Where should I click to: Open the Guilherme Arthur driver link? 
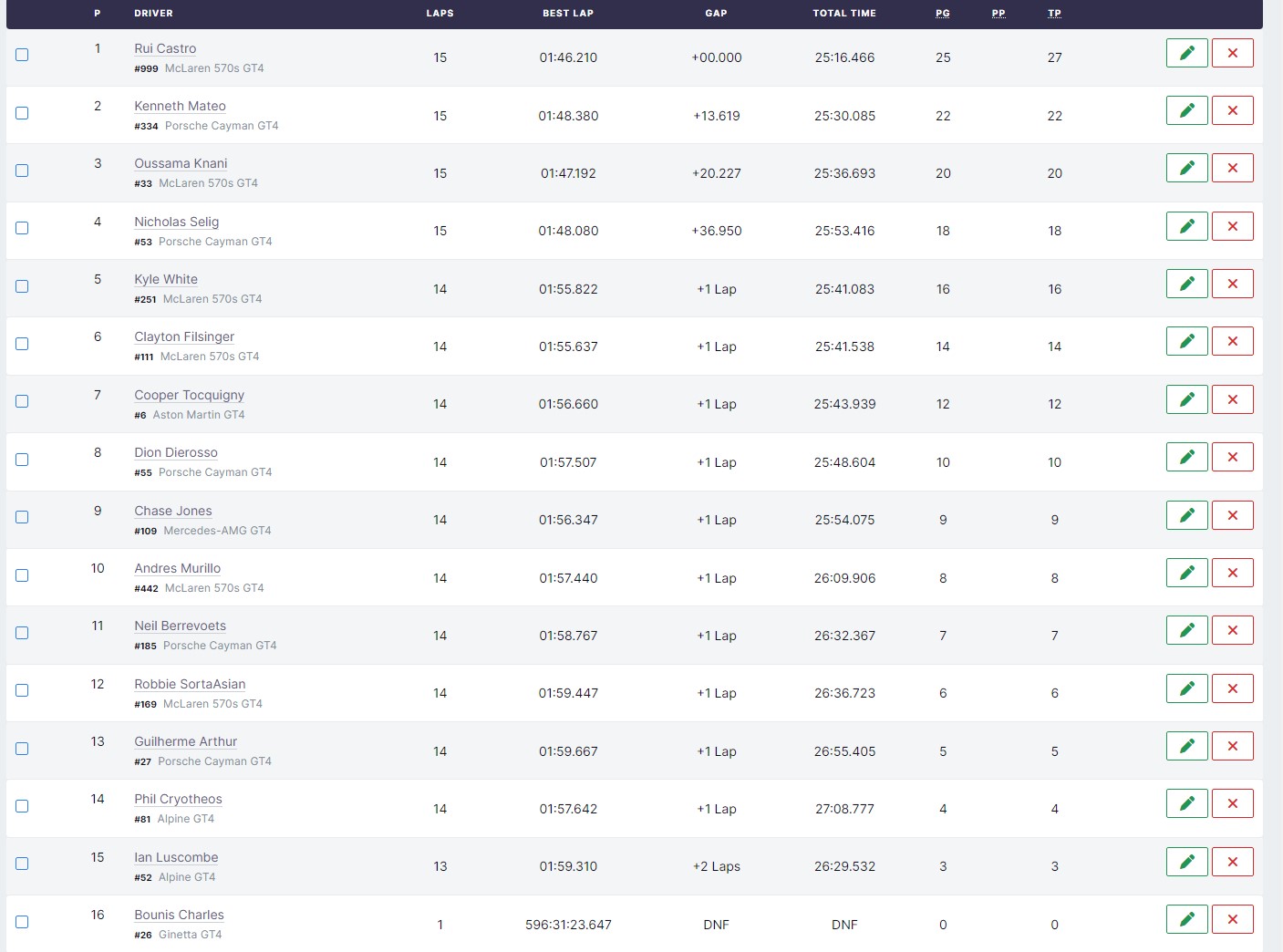[x=185, y=741]
